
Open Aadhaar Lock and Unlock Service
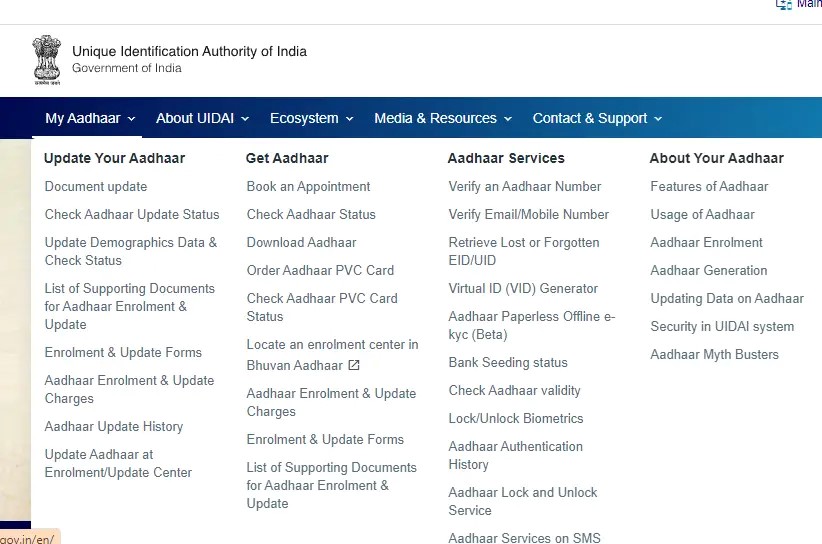[x=523, y=501]
